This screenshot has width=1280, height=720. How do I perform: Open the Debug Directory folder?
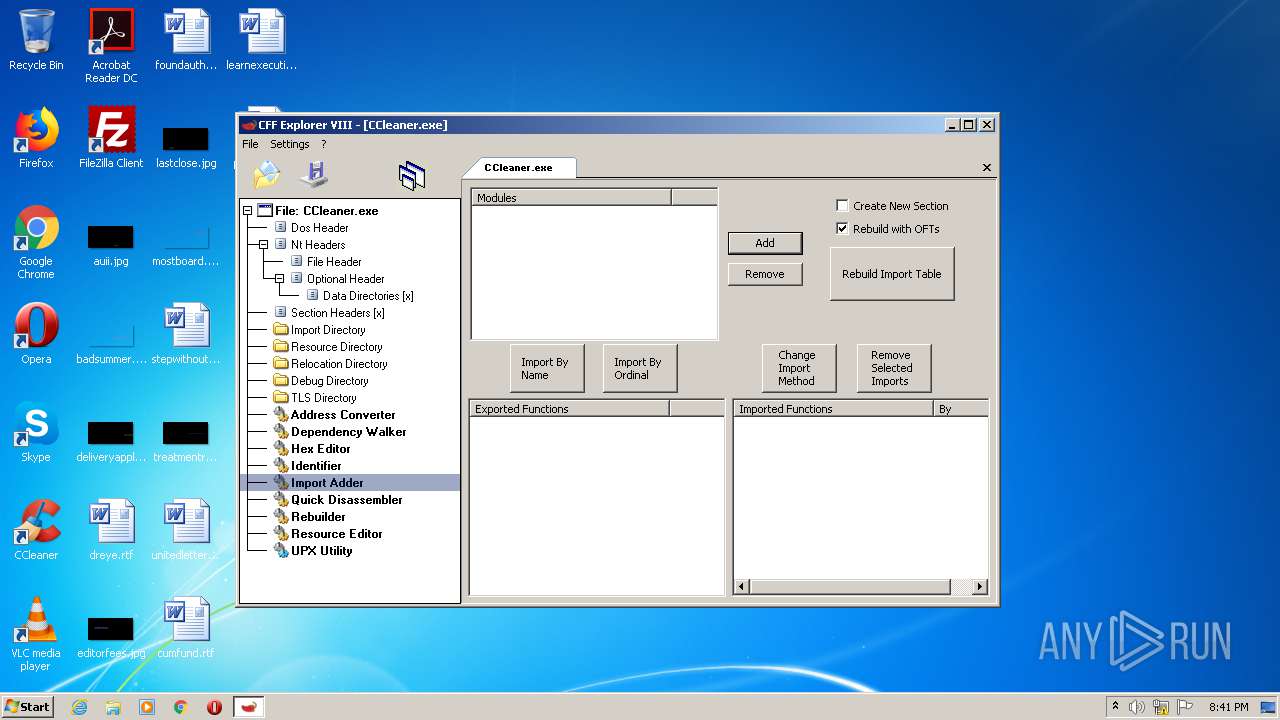coord(329,381)
